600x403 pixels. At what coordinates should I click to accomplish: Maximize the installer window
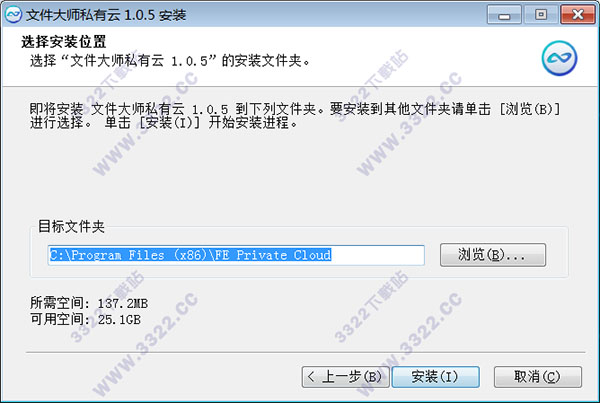[x=541, y=15]
